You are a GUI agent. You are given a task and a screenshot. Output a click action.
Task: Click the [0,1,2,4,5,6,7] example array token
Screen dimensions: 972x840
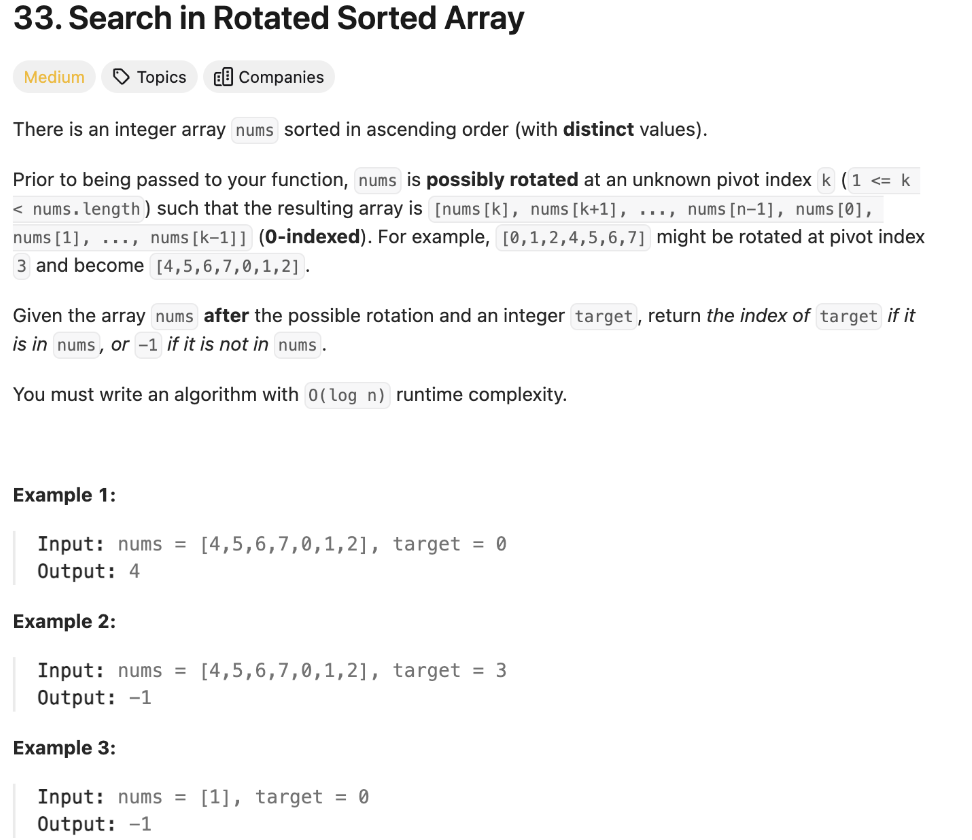(x=573, y=237)
